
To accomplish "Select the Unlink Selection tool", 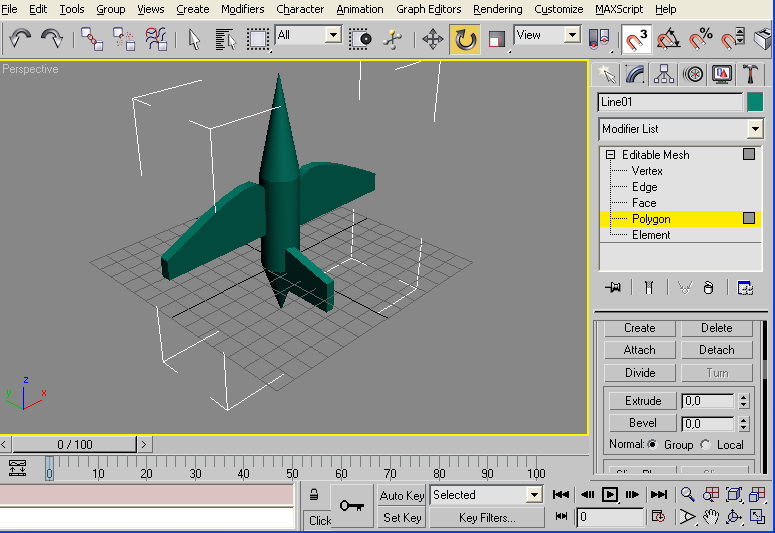I will click(124, 39).
